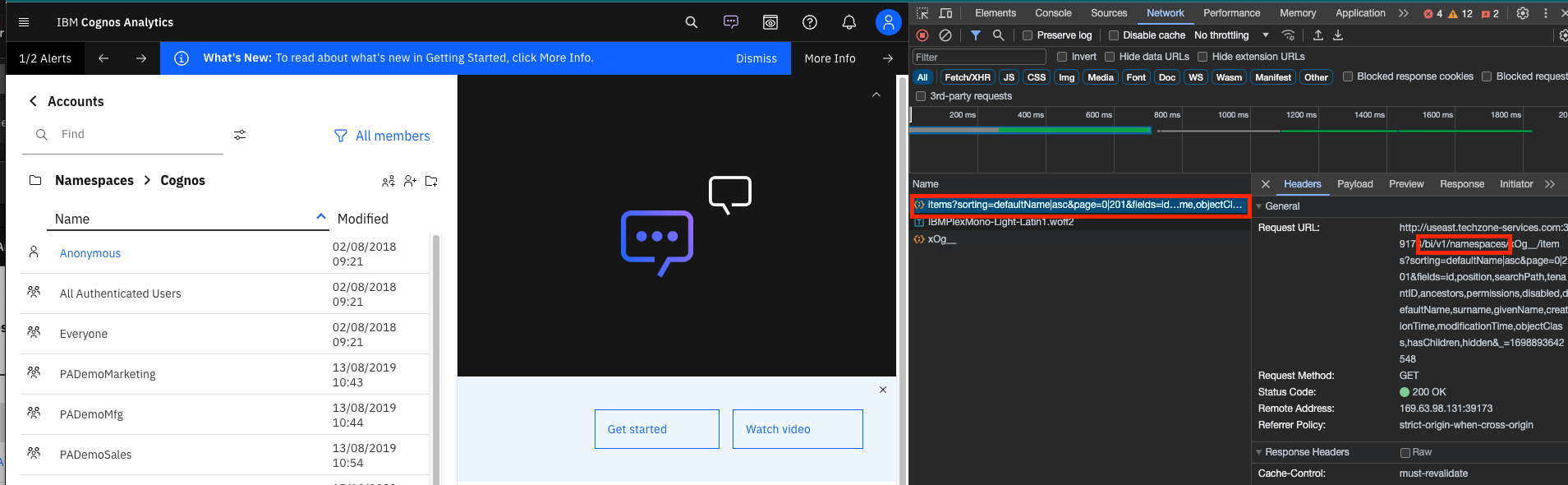The height and width of the screenshot is (485, 1568).
Task: Open the Cognos hamburger navigation menu
Action: coord(24,22)
